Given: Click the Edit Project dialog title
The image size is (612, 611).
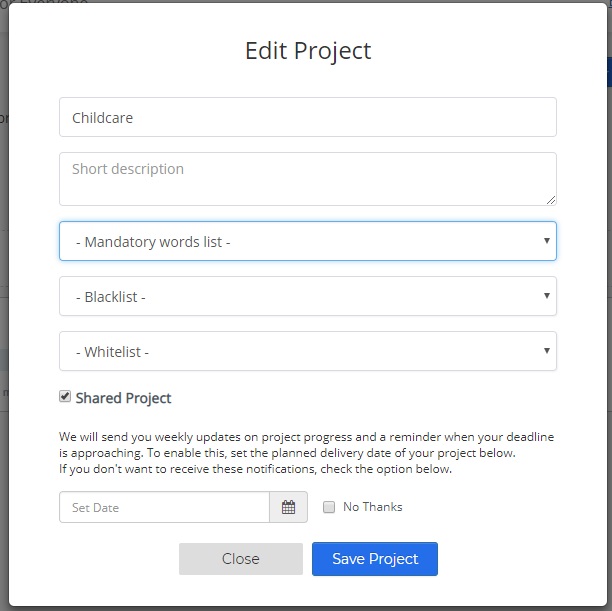Looking at the screenshot, I should click(x=308, y=51).
